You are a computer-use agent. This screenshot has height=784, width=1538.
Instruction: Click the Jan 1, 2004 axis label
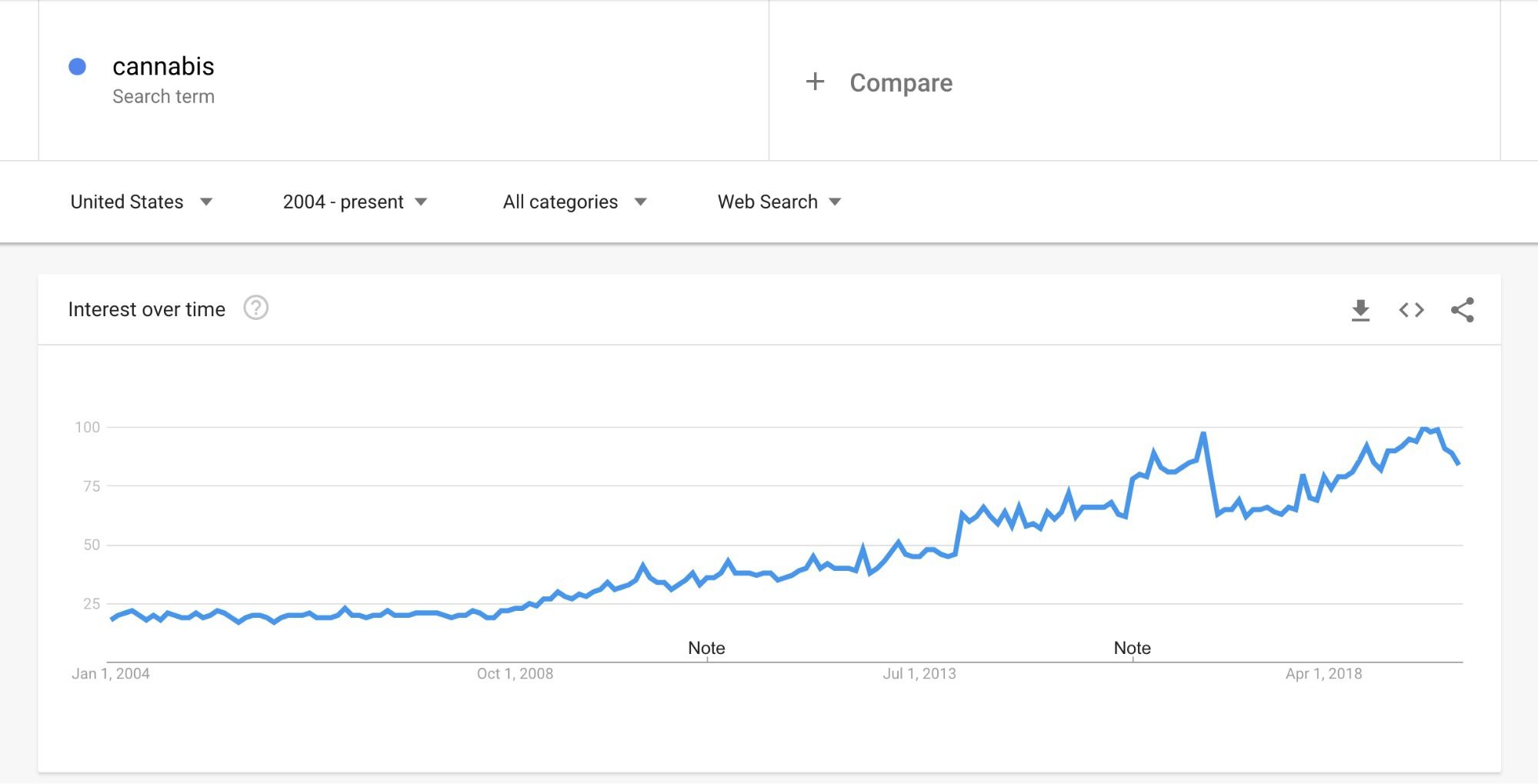[x=111, y=673]
